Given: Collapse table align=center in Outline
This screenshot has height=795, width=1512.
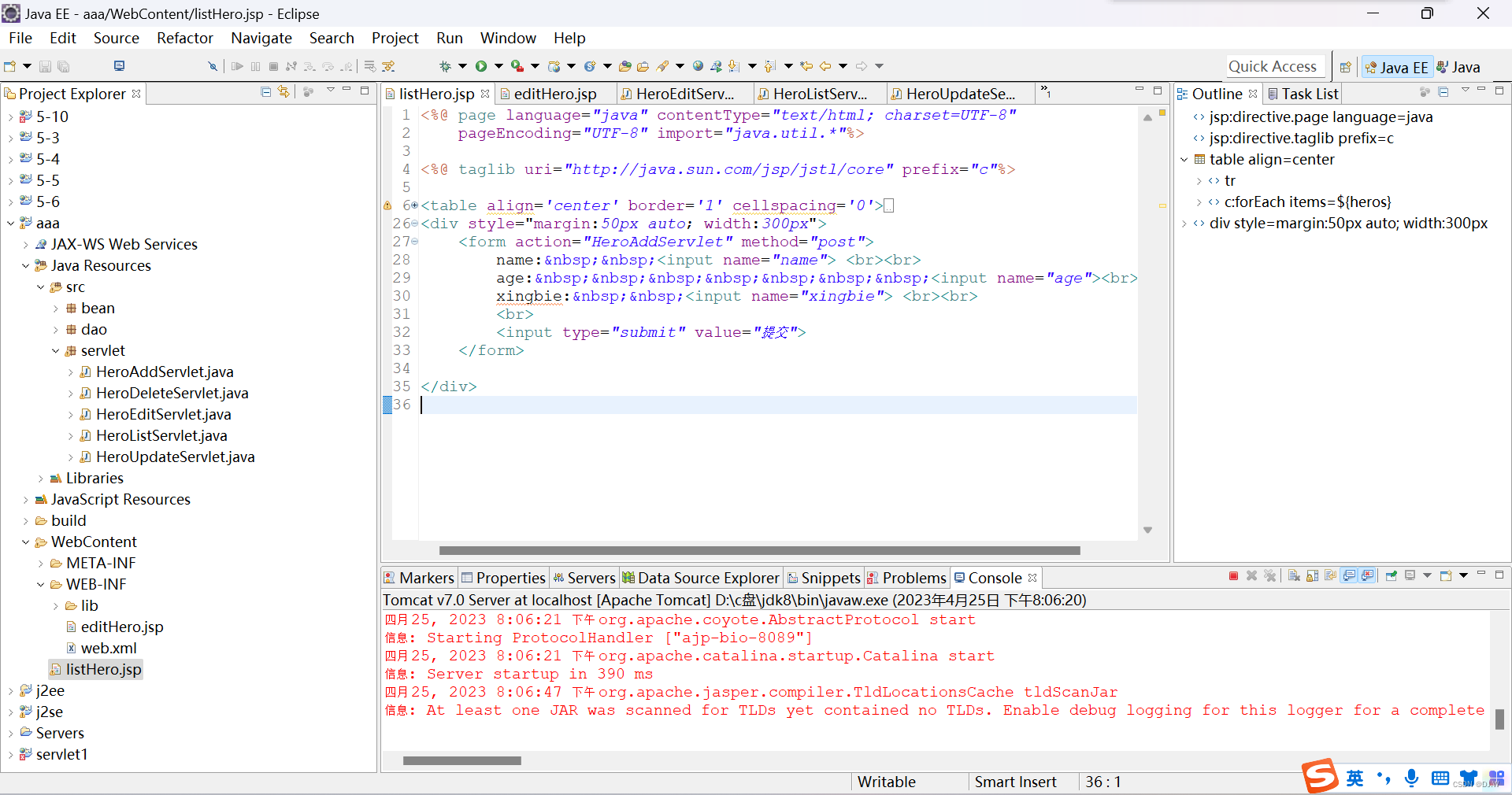Looking at the screenshot, I should (1184, 160).
